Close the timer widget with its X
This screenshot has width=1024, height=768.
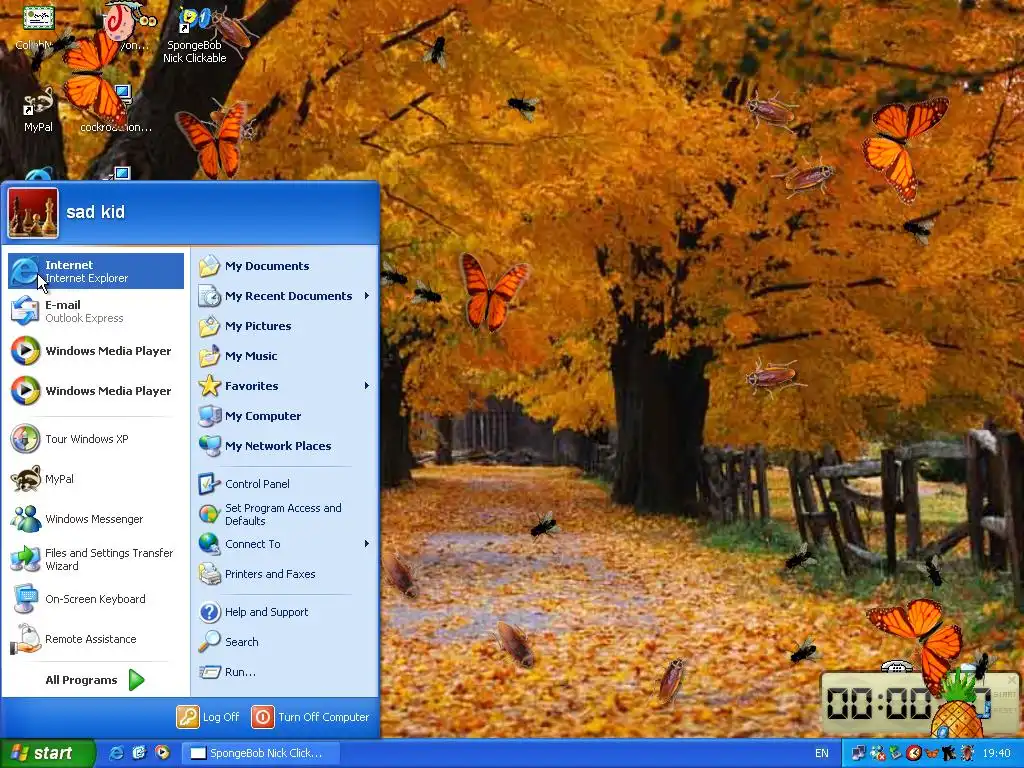[x=1012, y=680]
